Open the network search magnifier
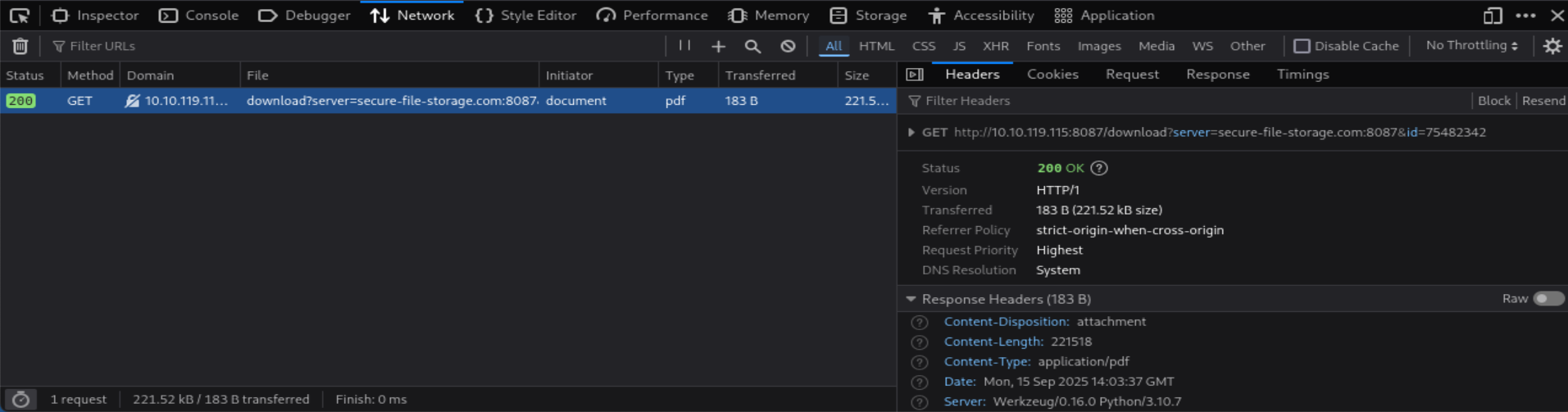 coord(752,47)
